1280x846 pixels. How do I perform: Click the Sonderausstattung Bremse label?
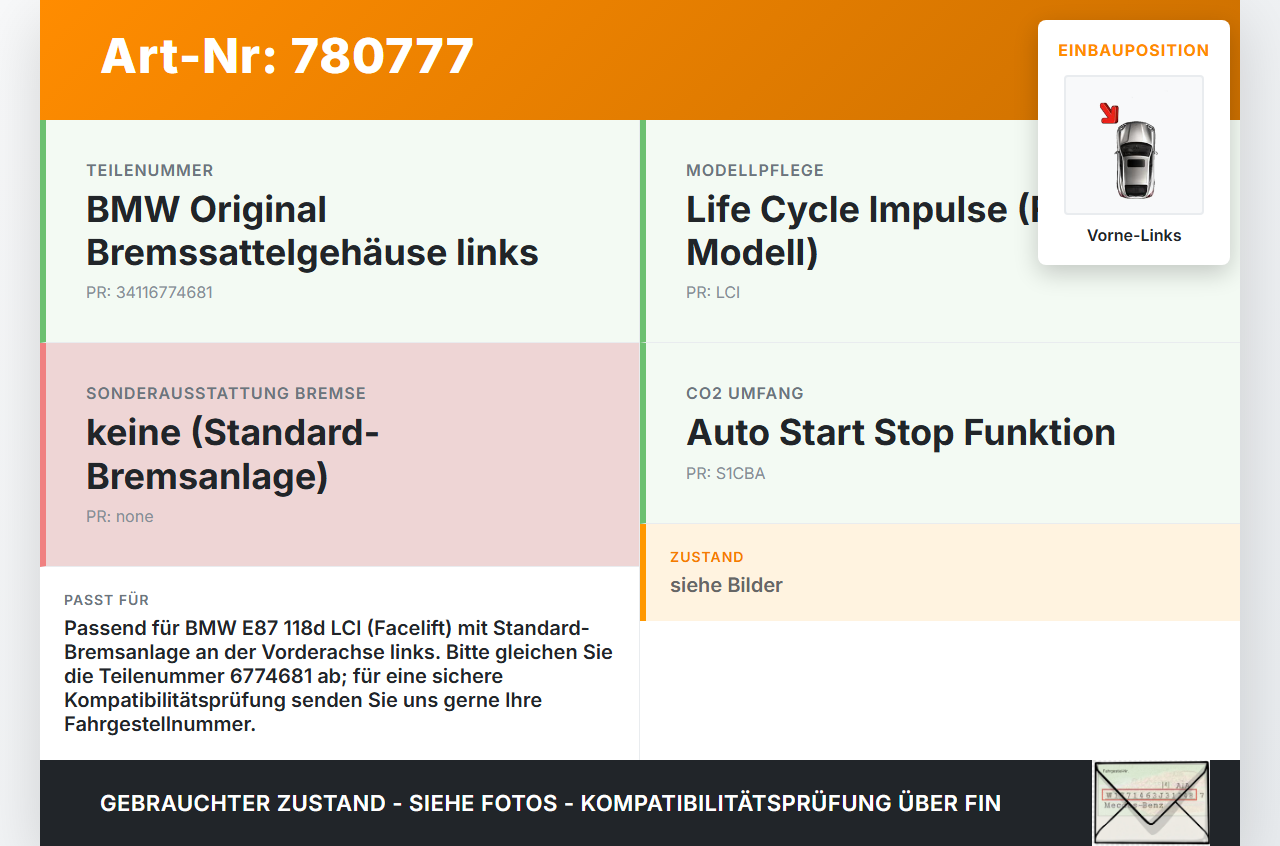click(x=226, y=393)
